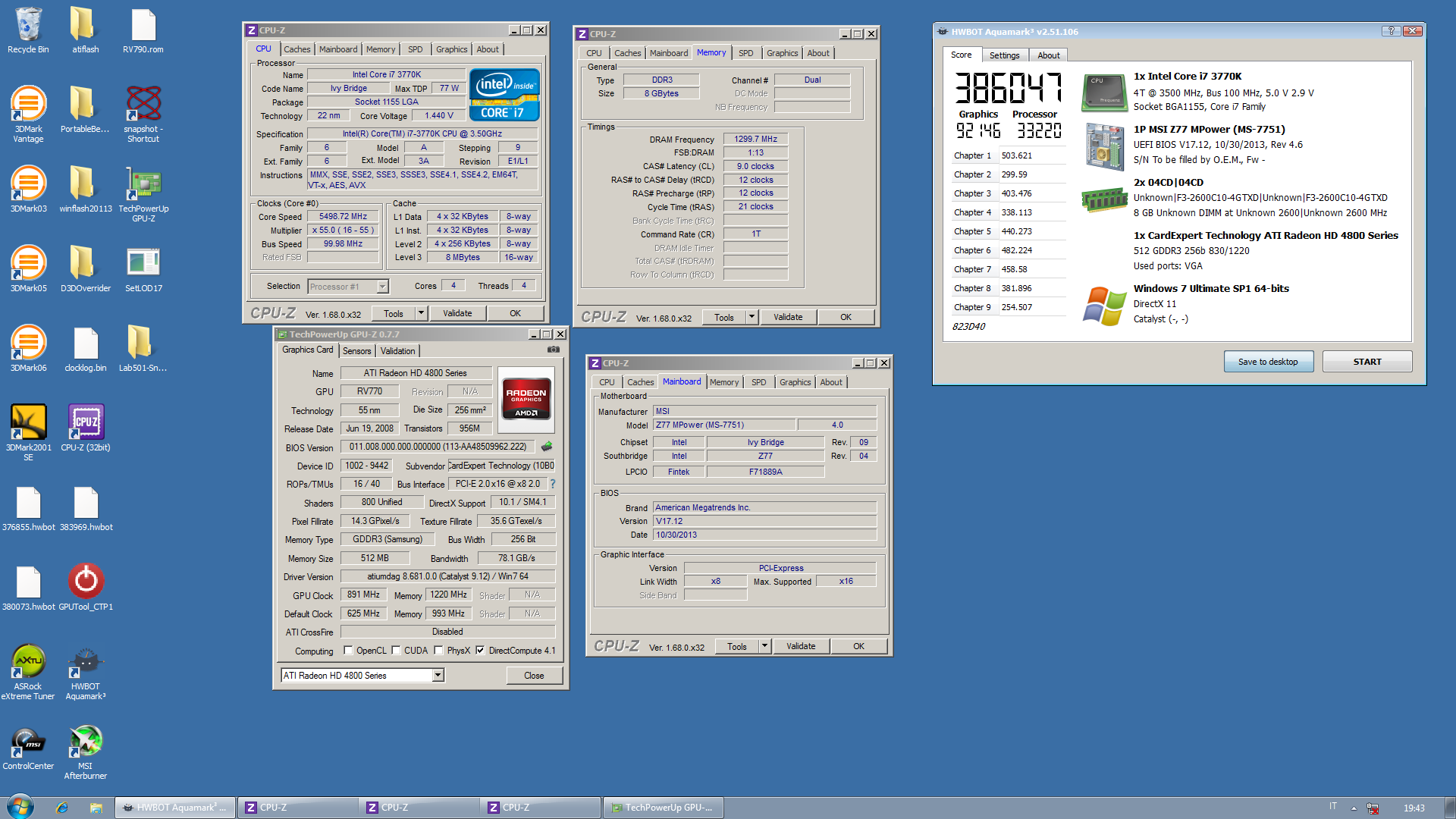Open HWBOT Aquamark taskbar button
This screenshot has width=1456, height=819.
[x=175, y=808]
